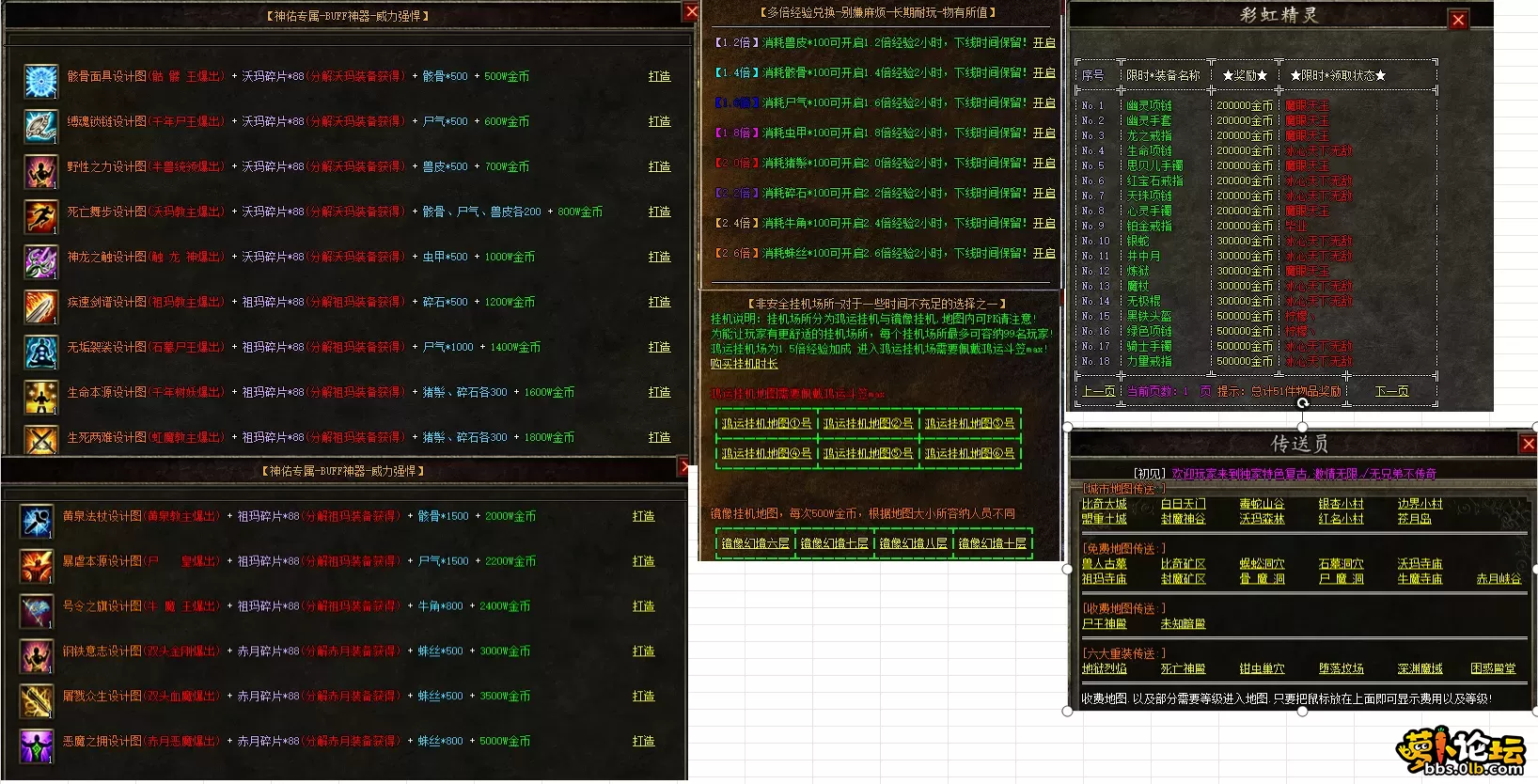1538x784 pixels.
Task: Activate 开启 for the 1.2倍 experience row
Action: [x=1044, y=42]
